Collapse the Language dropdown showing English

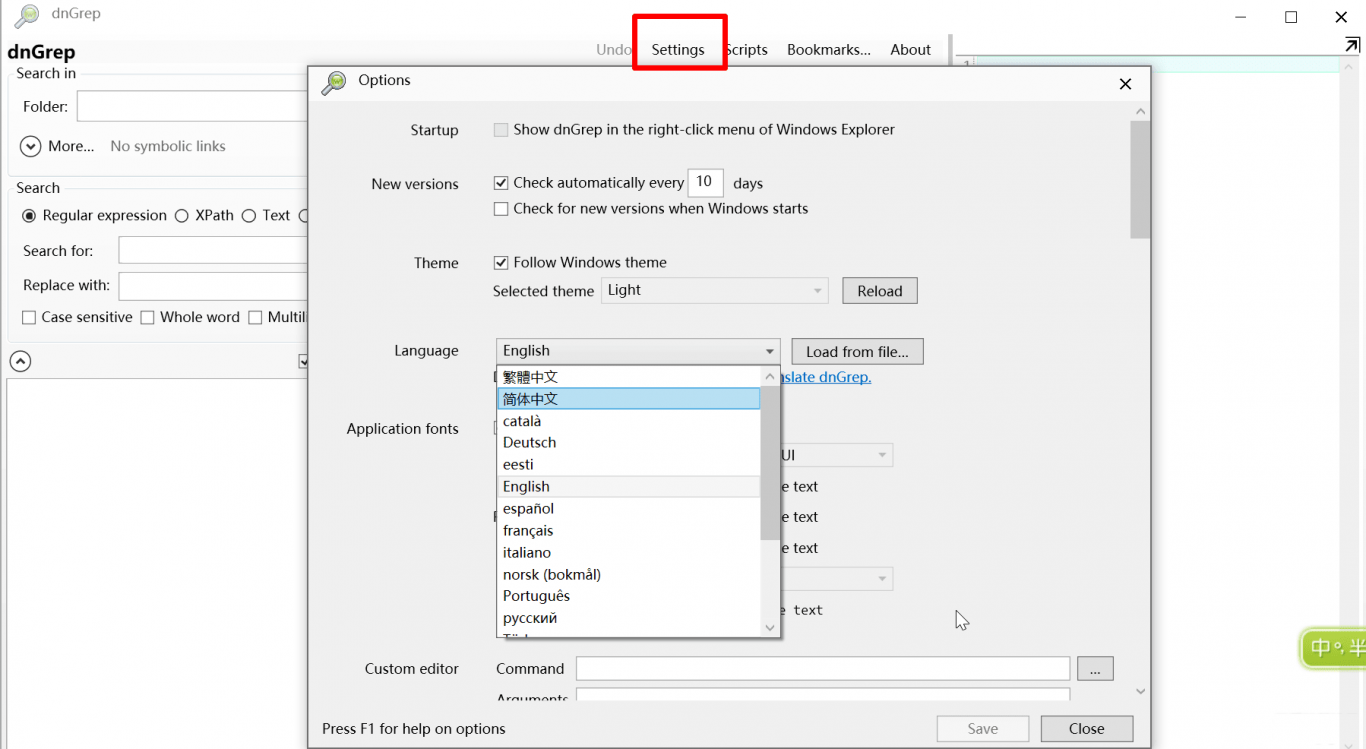770,351
